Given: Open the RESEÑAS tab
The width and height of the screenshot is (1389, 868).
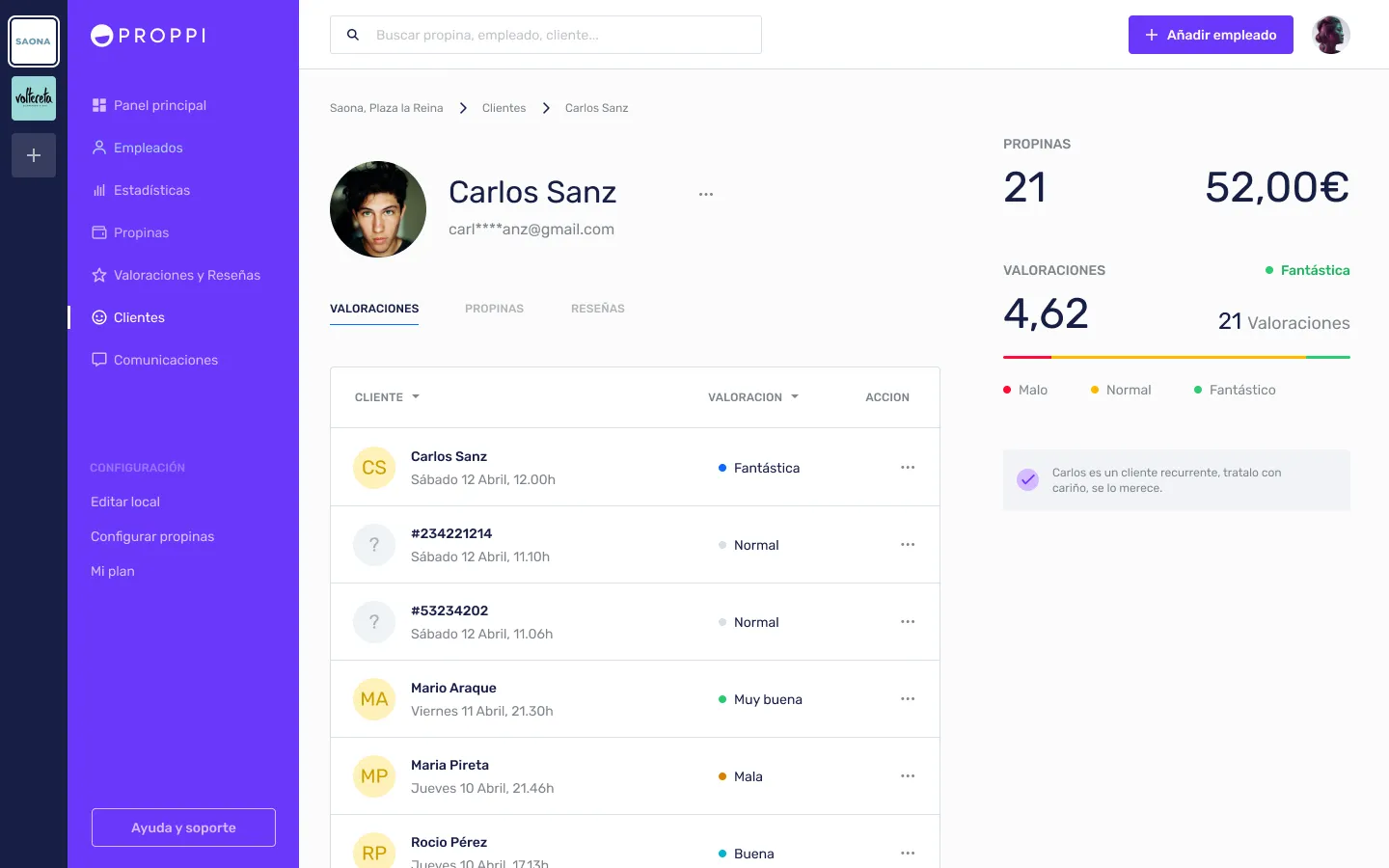Looking at the screenshot, I should 597,309.
